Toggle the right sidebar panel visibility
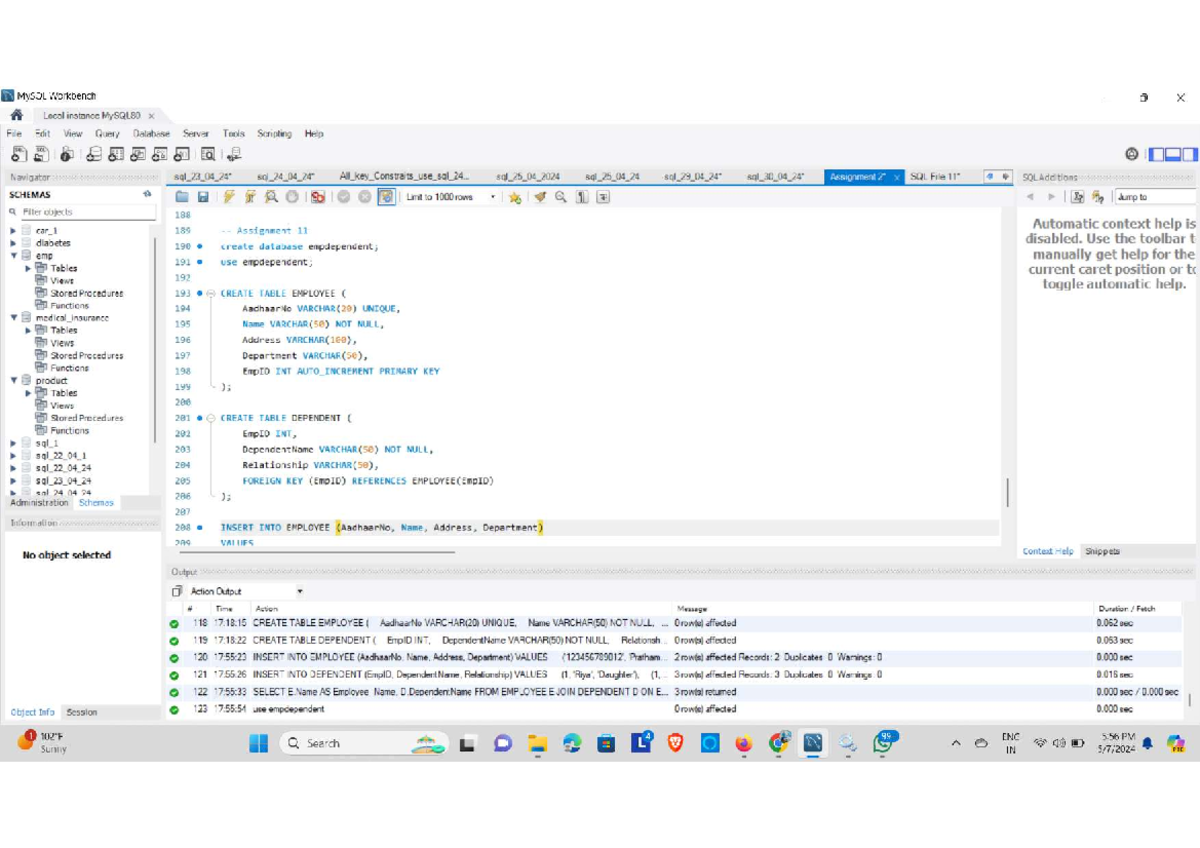 [1189, 154]
